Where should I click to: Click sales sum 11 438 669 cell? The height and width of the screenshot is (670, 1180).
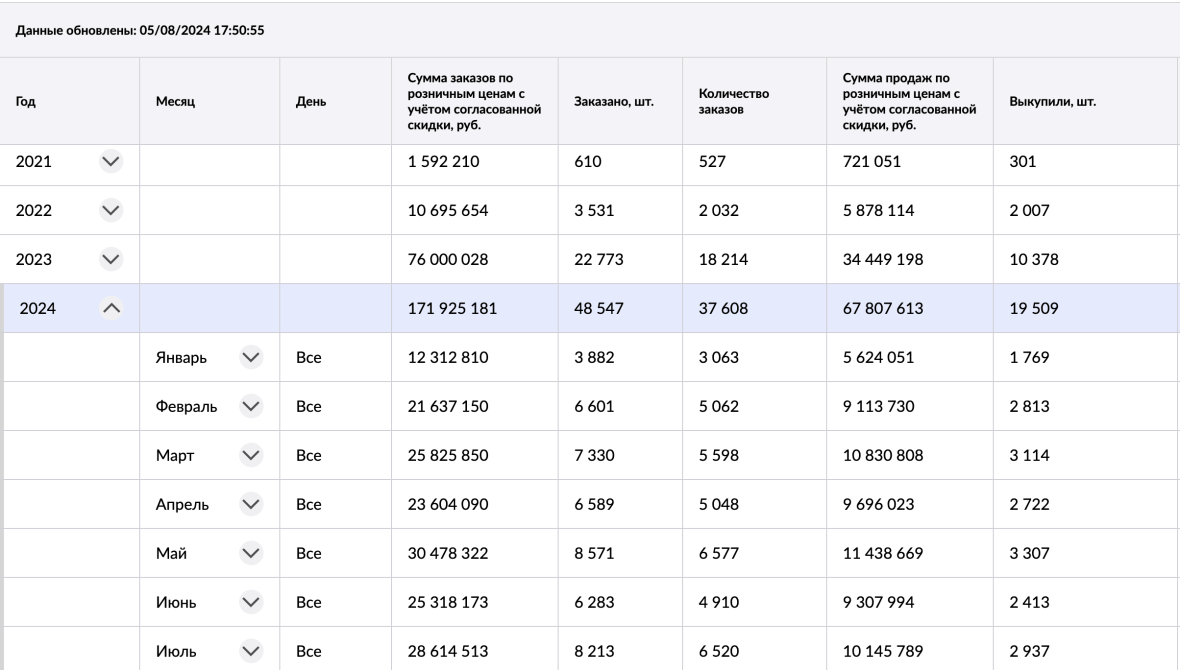pyautogui.click(x=910, y=553)
